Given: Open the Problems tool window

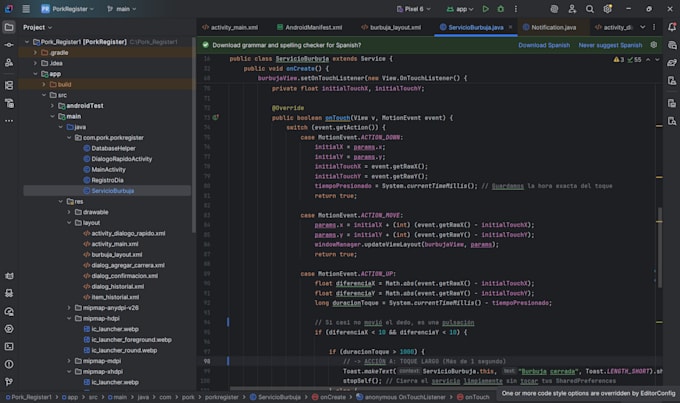Looking at the screenshot, I should click(9, 364).
